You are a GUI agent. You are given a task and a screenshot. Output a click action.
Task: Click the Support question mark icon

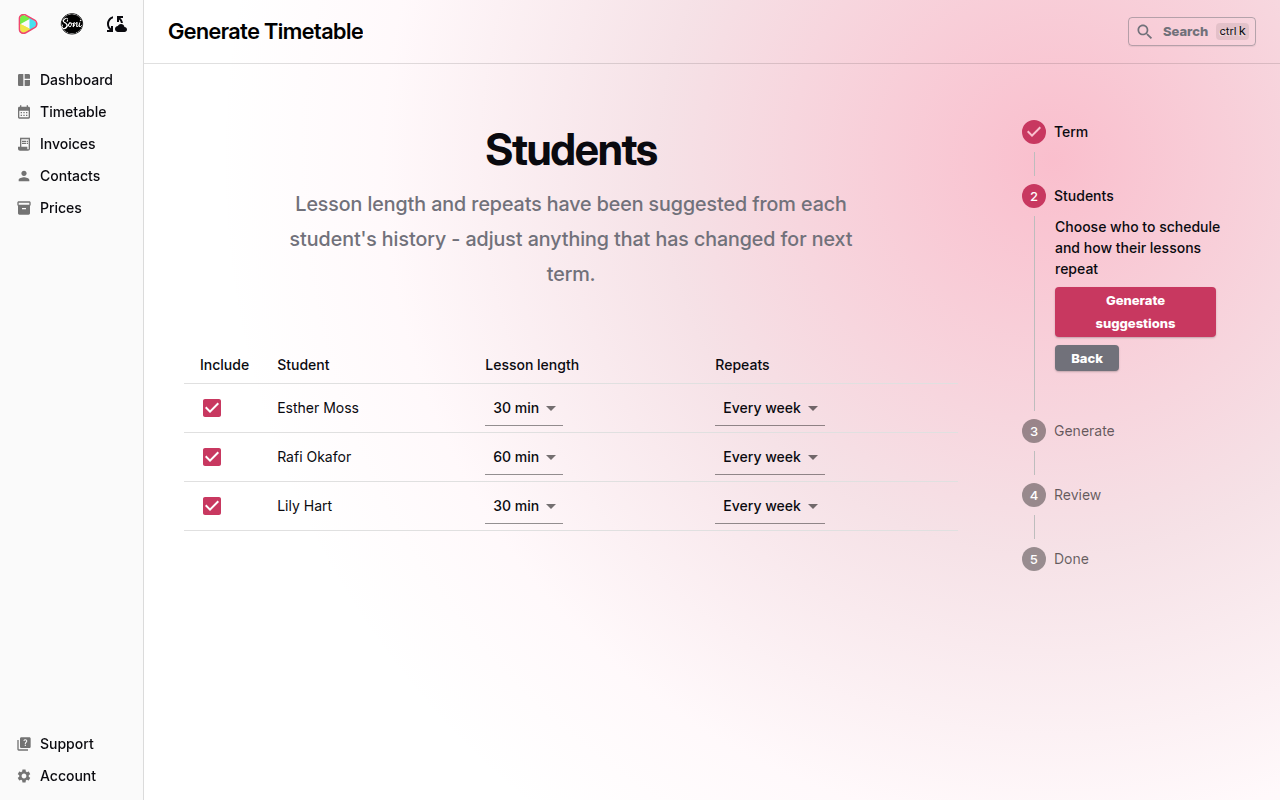(x=24, y=744)
